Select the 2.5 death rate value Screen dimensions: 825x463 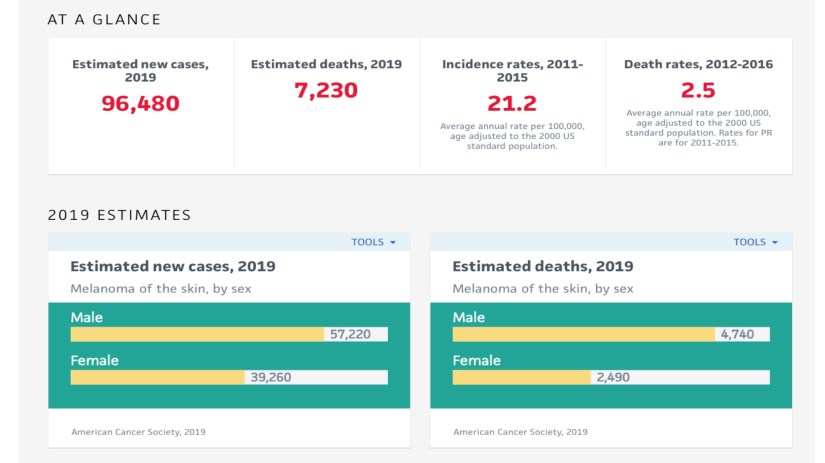(x=698, y=90)
